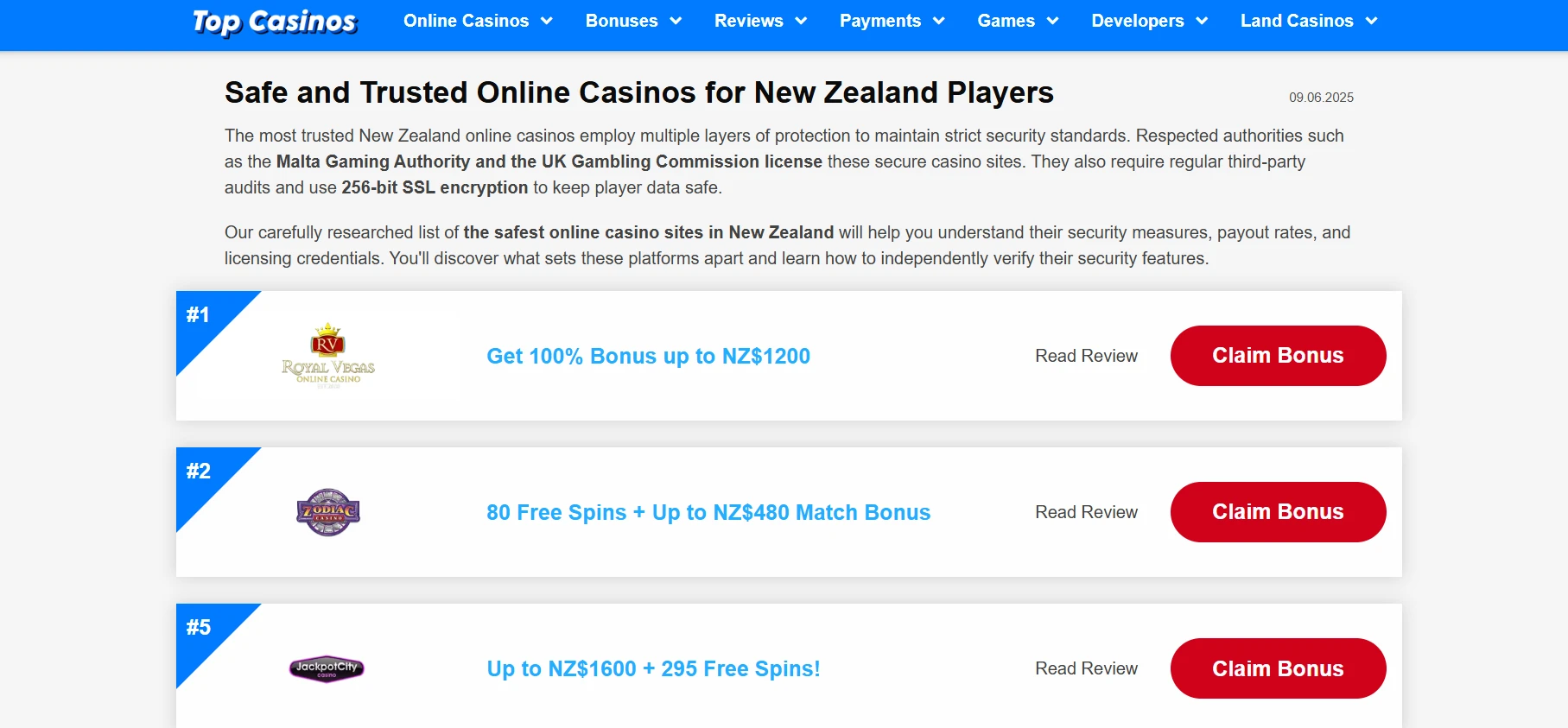Click the Top Casinos site logo
Screen dimensions: 1568x728
275,22
